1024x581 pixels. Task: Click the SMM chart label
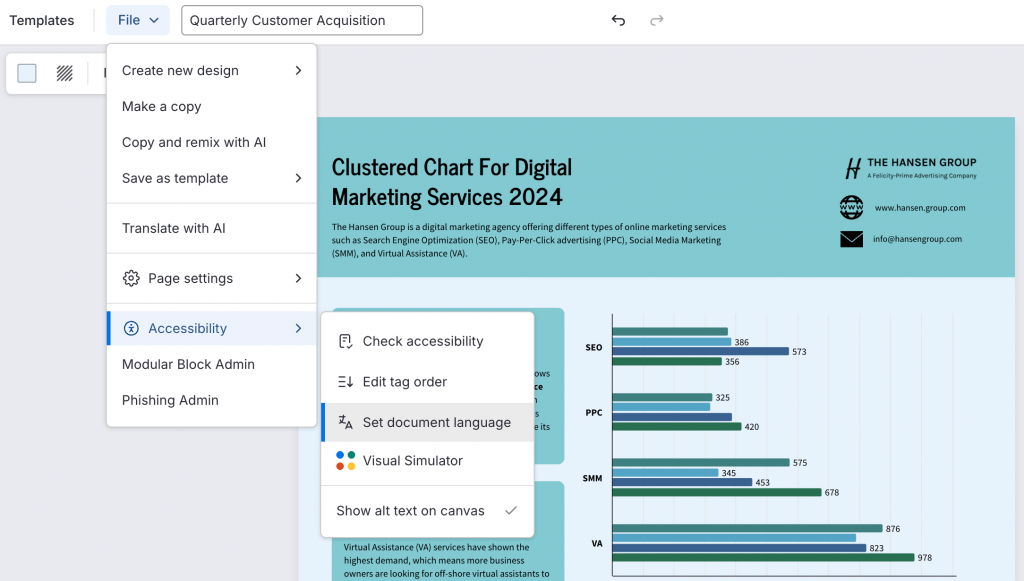pyautogui.click(x=592, y=479)
